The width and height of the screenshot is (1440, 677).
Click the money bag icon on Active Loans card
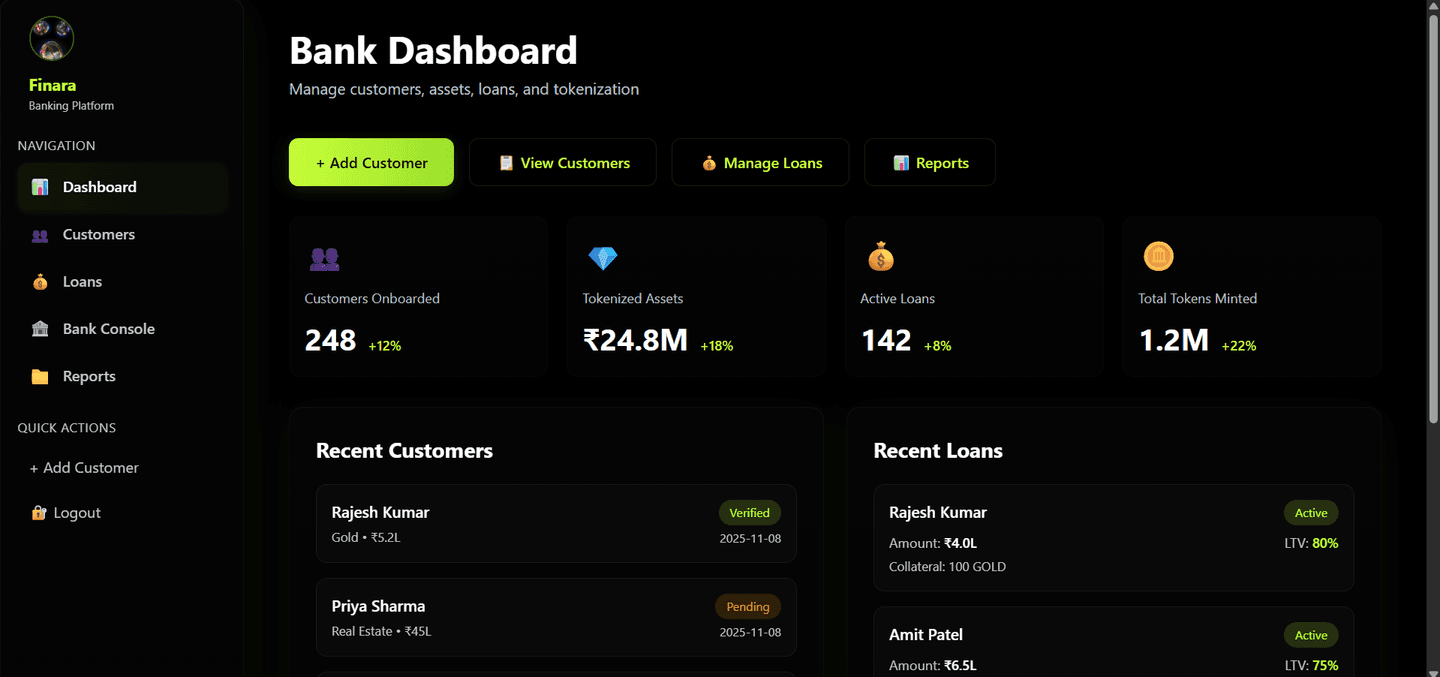880,257
